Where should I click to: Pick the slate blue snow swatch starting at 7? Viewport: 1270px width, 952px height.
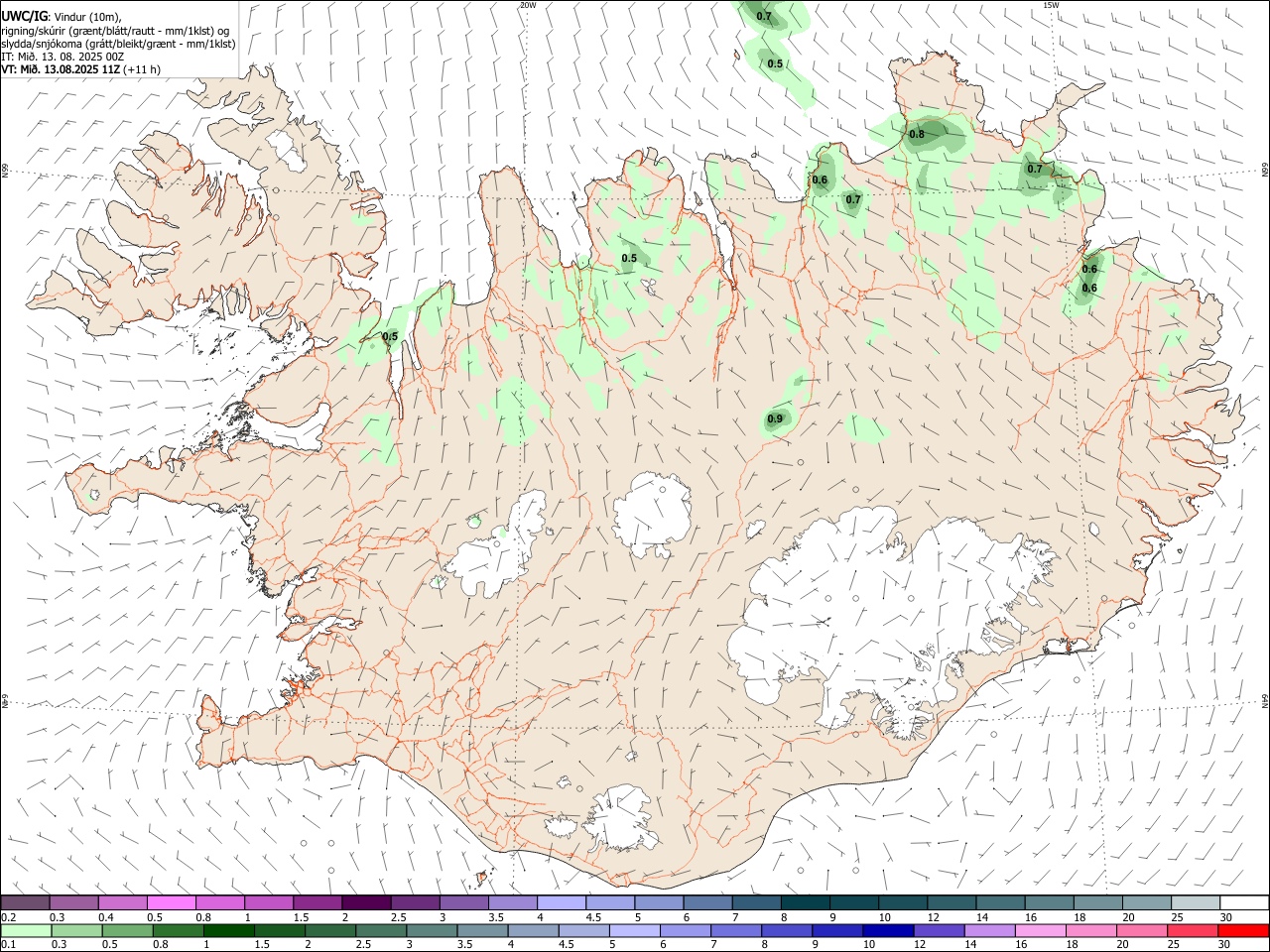756,902
